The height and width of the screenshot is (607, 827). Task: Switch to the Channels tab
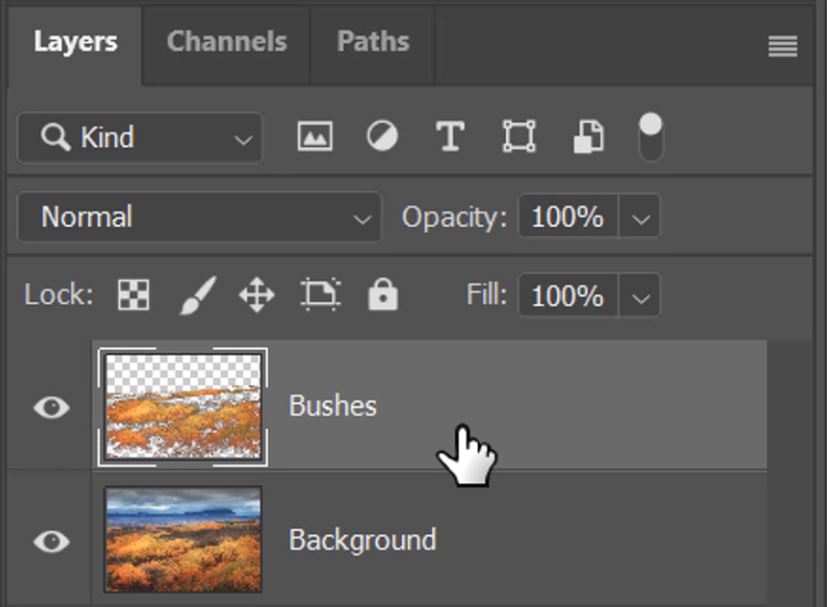coord(226,41)
